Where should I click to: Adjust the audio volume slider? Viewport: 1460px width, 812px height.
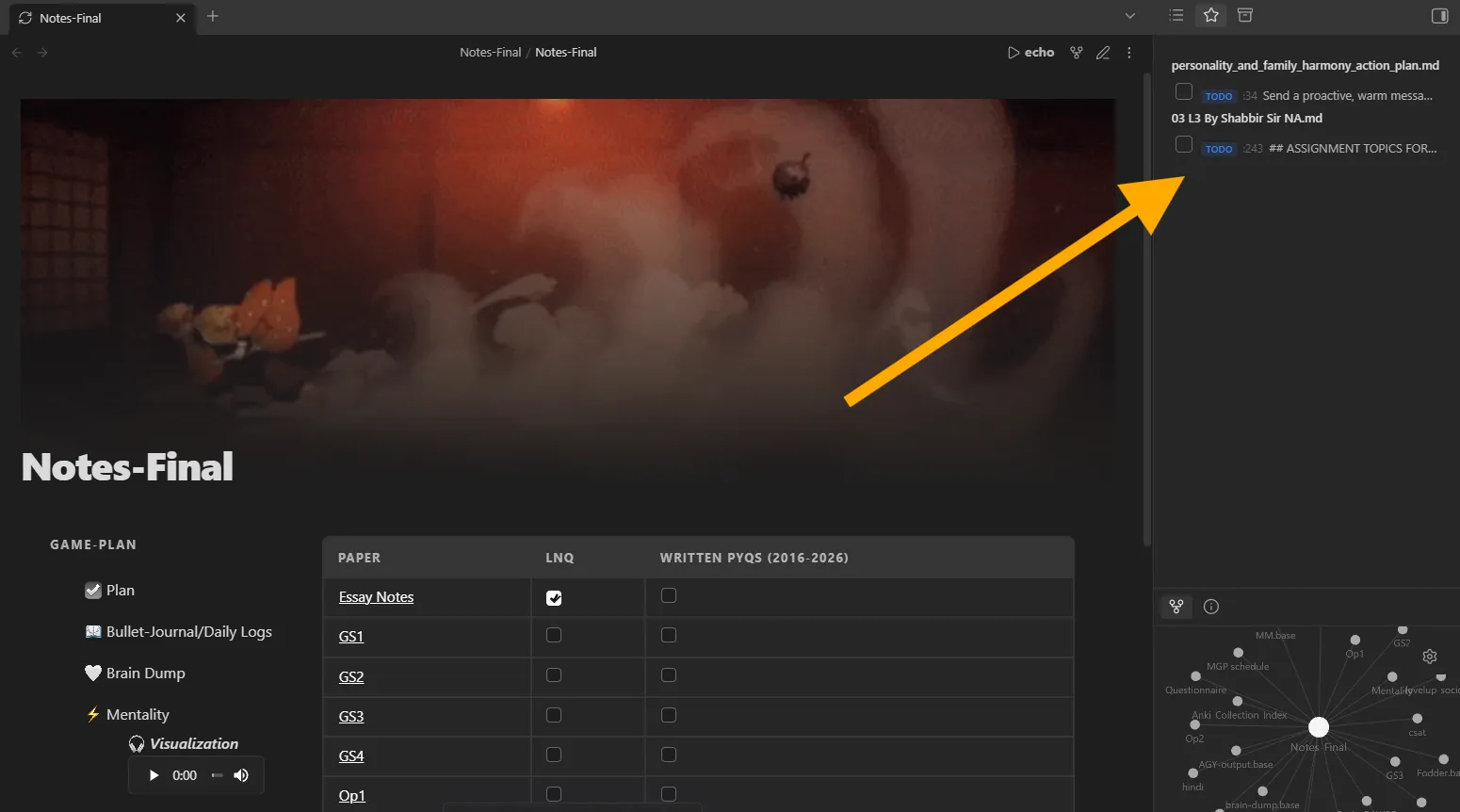point(218,775)
